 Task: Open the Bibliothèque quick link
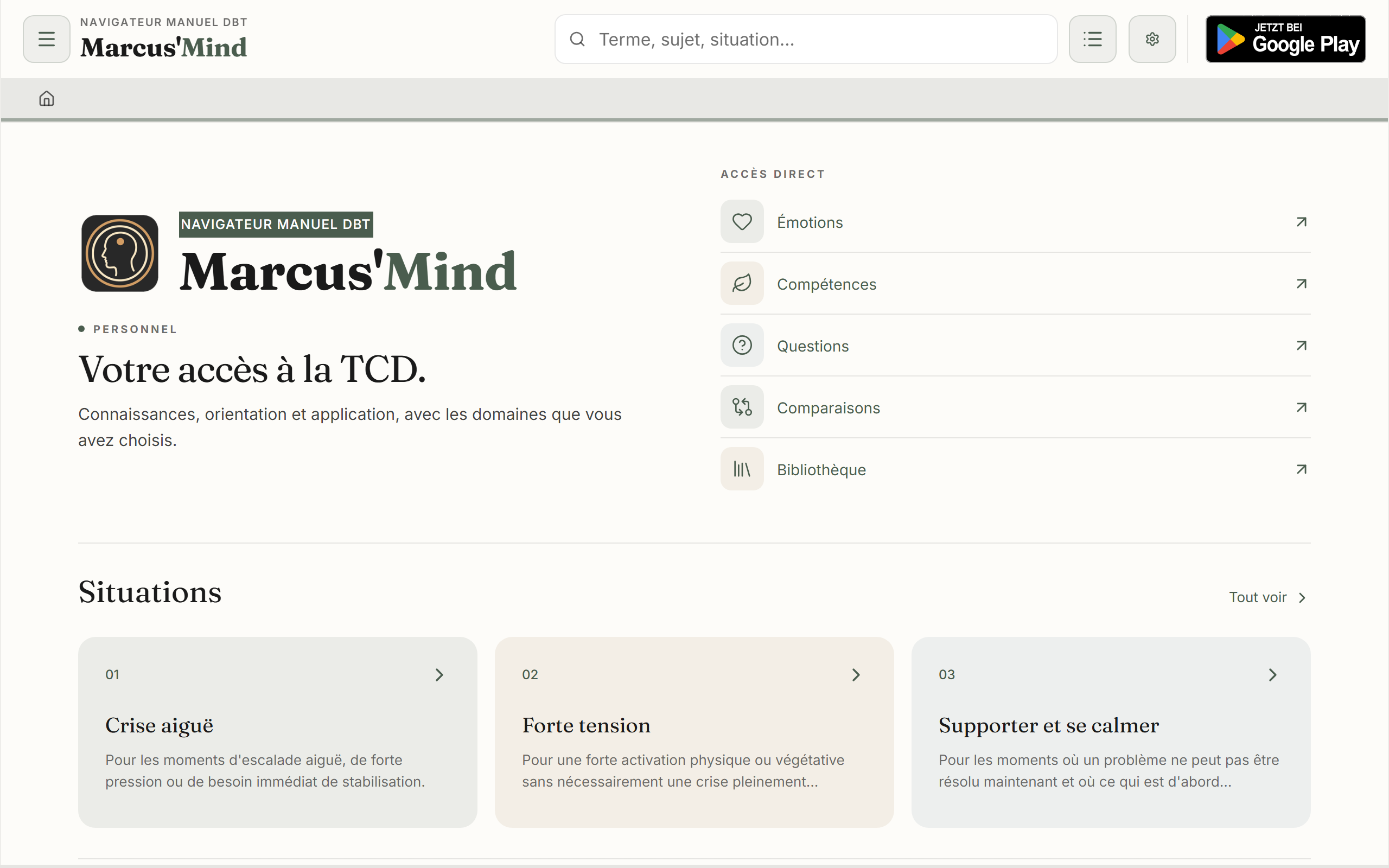pos(1015,470)
